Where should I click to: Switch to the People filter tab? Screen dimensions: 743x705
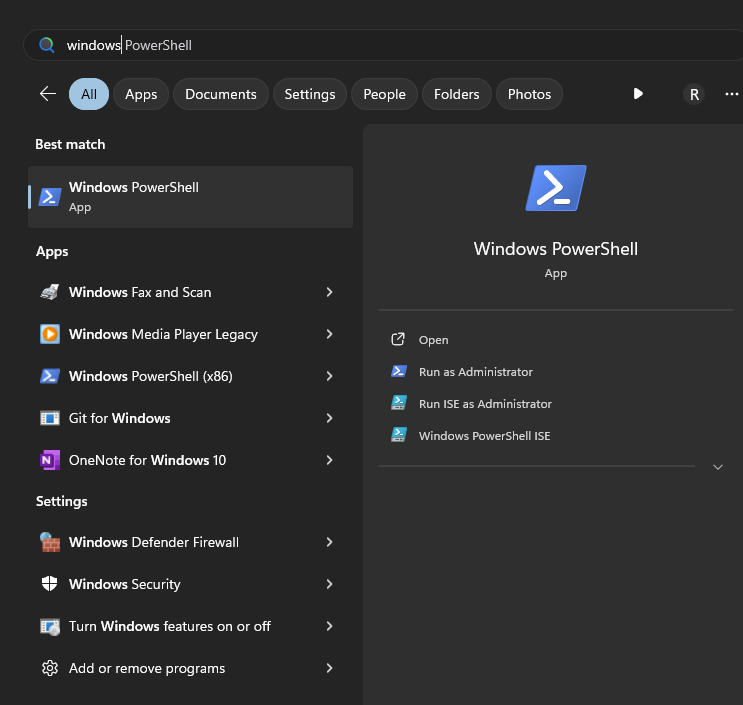[384, 94]
